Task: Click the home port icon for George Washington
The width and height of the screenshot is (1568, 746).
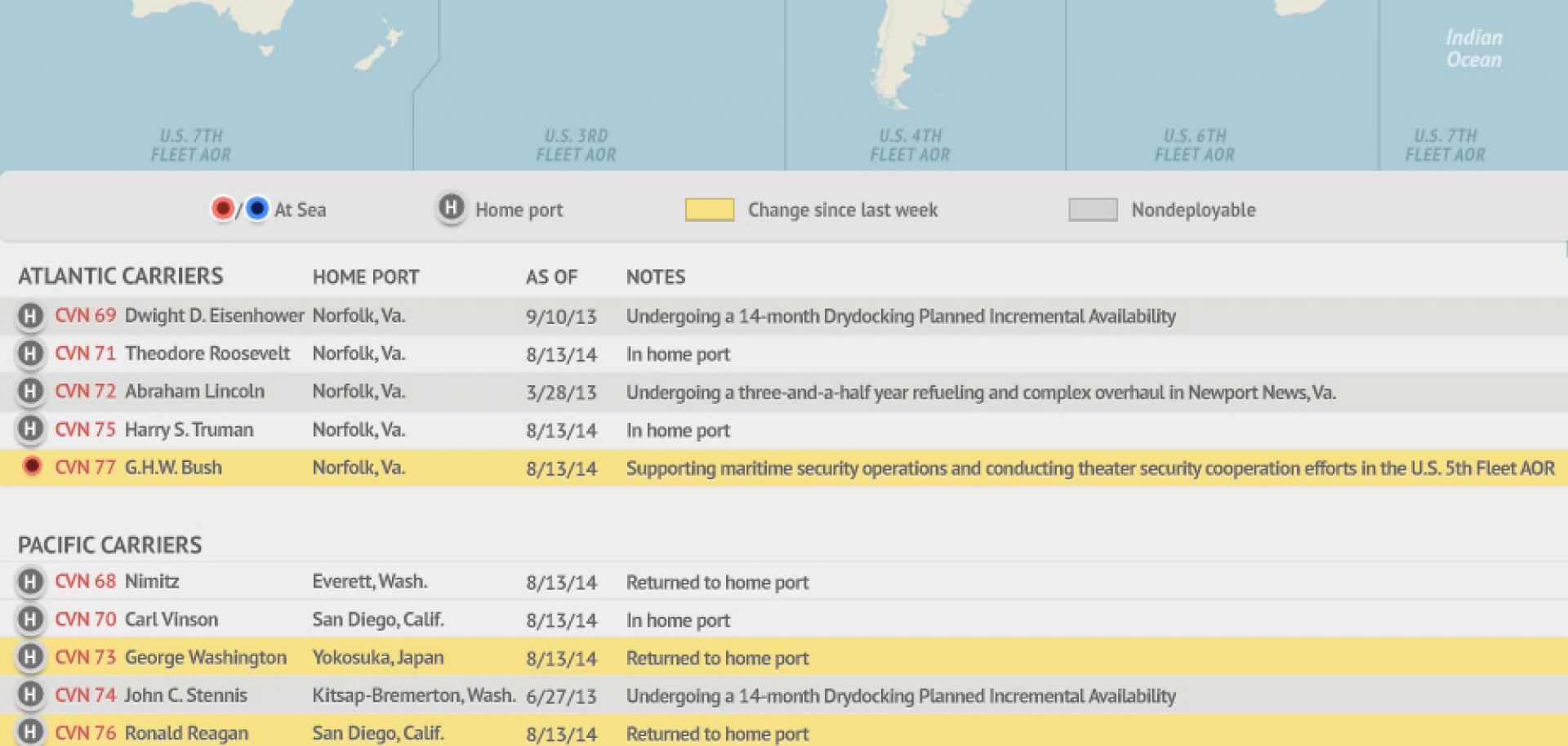Action: [x=30, y=658]
